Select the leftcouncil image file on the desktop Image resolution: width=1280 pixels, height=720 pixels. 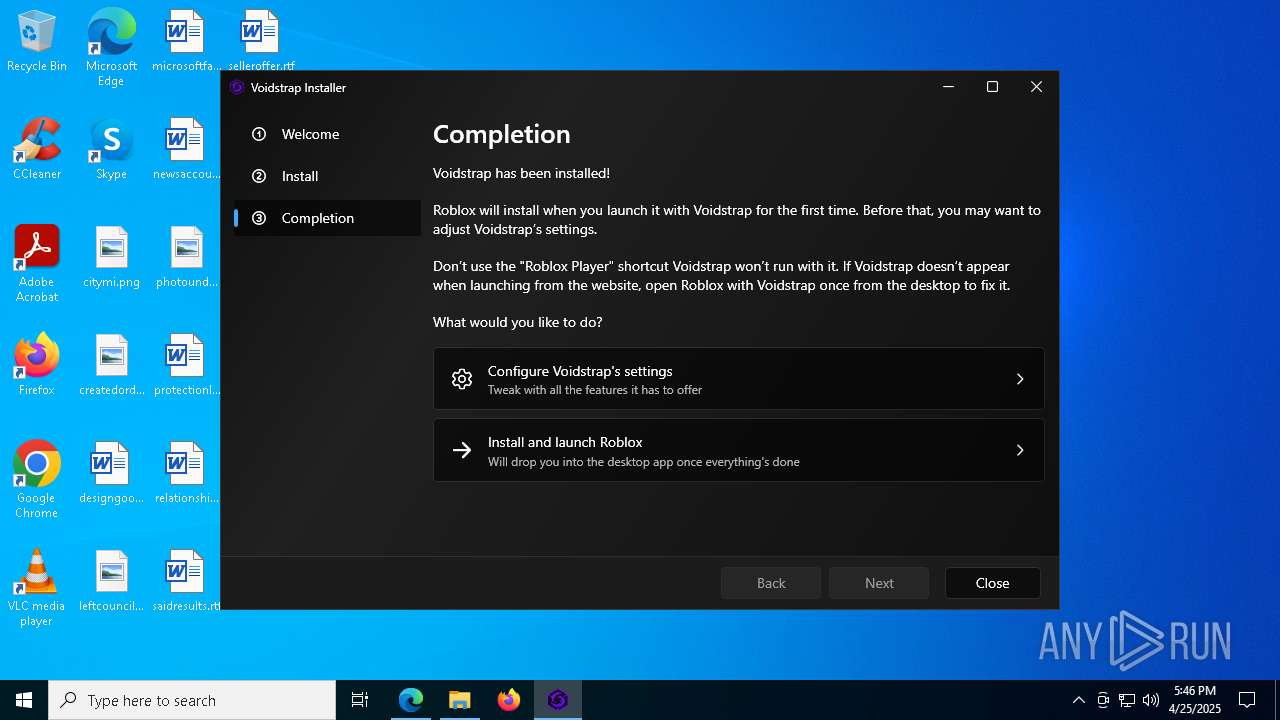[x=111, y=581]
